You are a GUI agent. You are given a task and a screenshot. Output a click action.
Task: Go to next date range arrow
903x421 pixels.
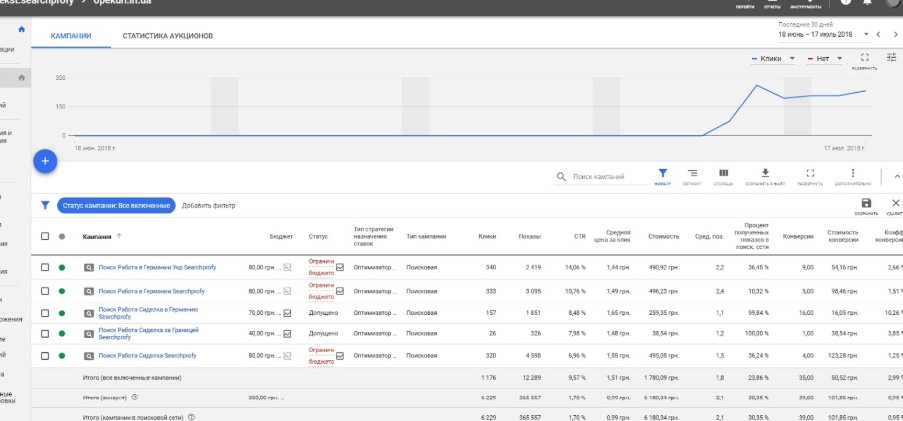pyautogui.click(x=896, y=35)
